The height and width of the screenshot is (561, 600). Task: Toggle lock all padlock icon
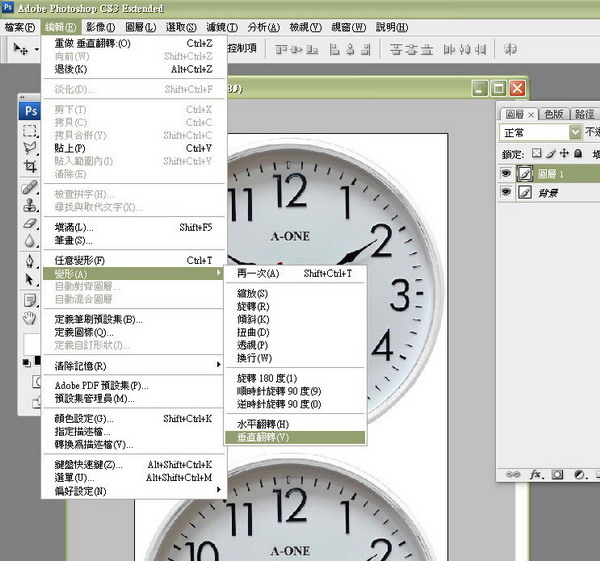click(578, 153)
